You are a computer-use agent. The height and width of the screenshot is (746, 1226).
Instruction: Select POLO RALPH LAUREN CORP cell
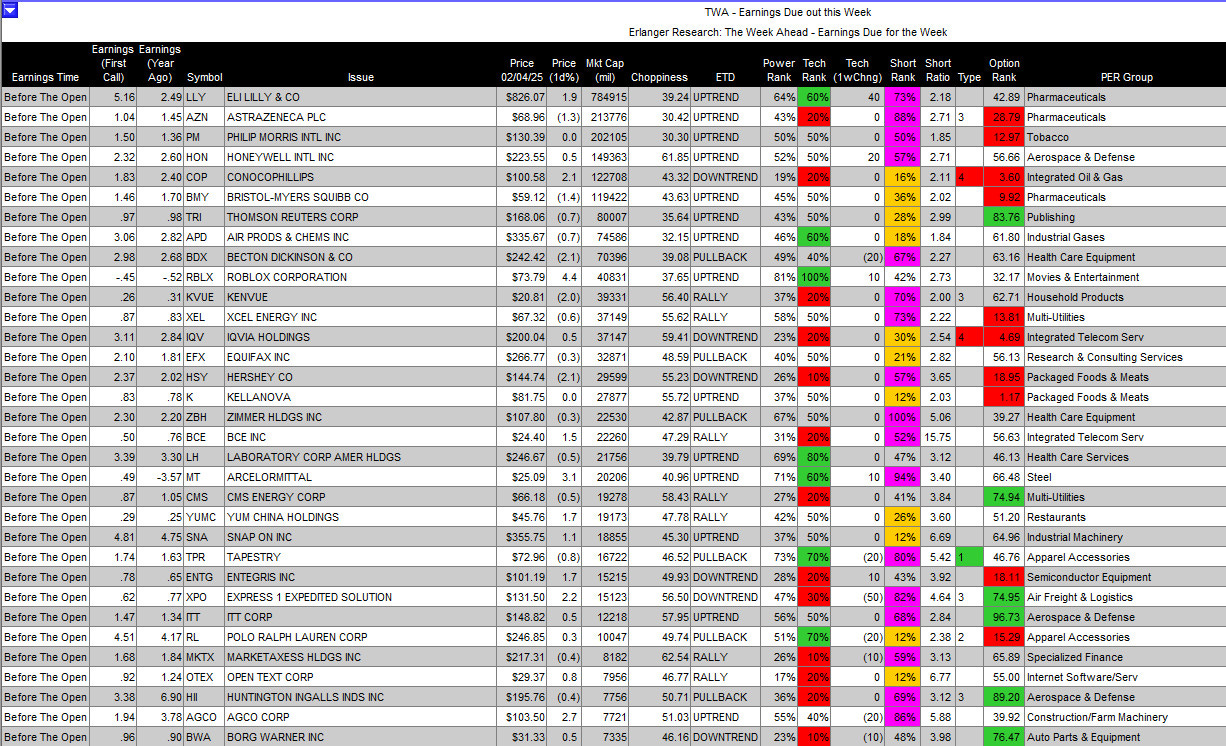[x=360, y=637]
